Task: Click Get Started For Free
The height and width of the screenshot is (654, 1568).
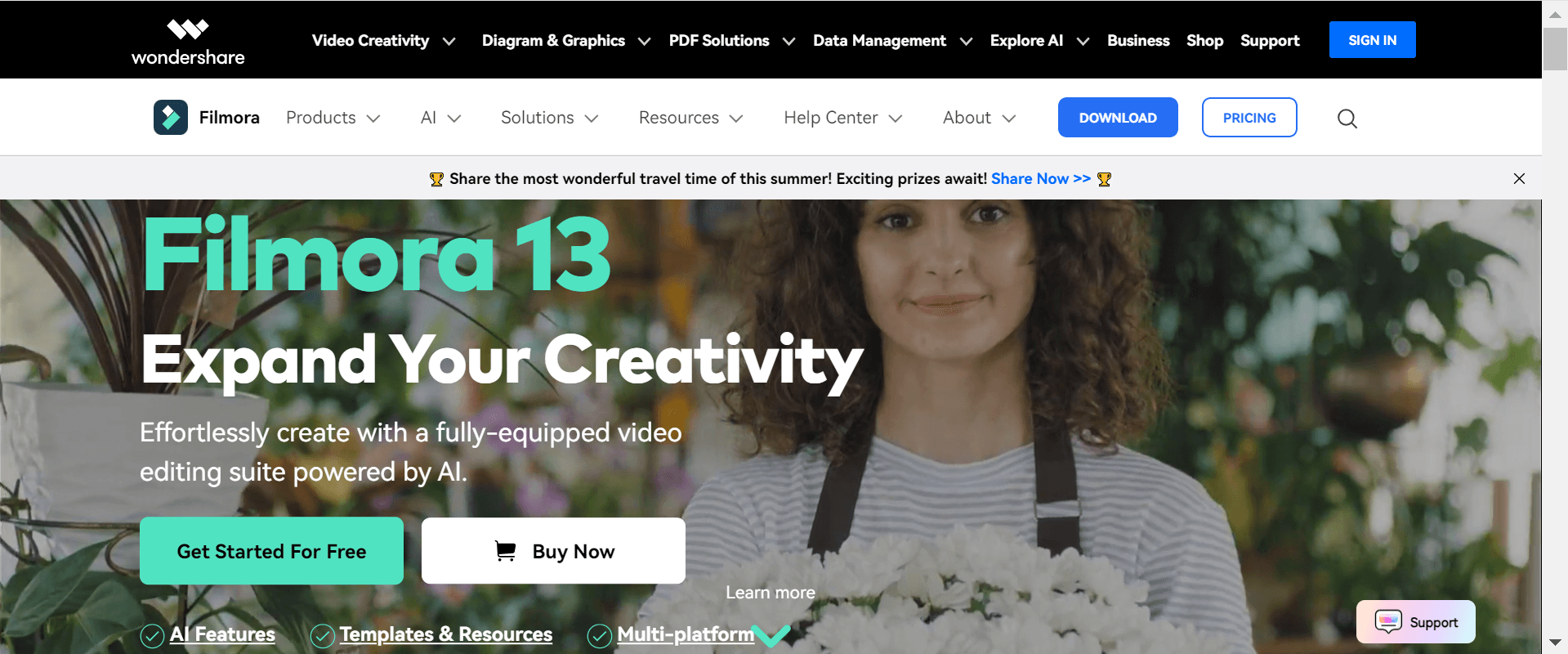Action: pos(271,551)
